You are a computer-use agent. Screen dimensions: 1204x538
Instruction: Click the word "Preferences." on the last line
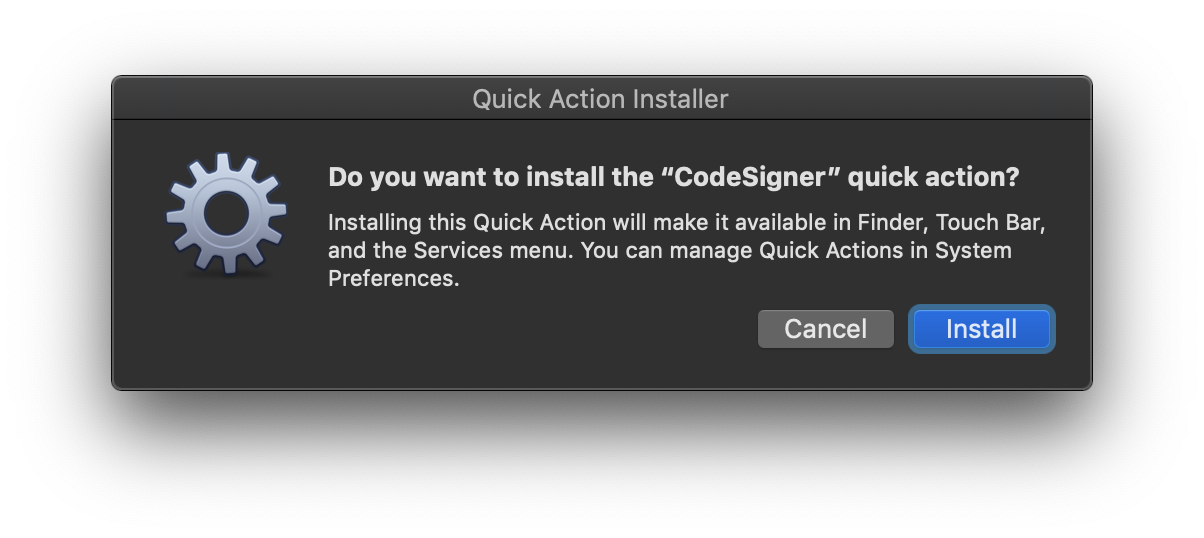[x=393, y=278]
